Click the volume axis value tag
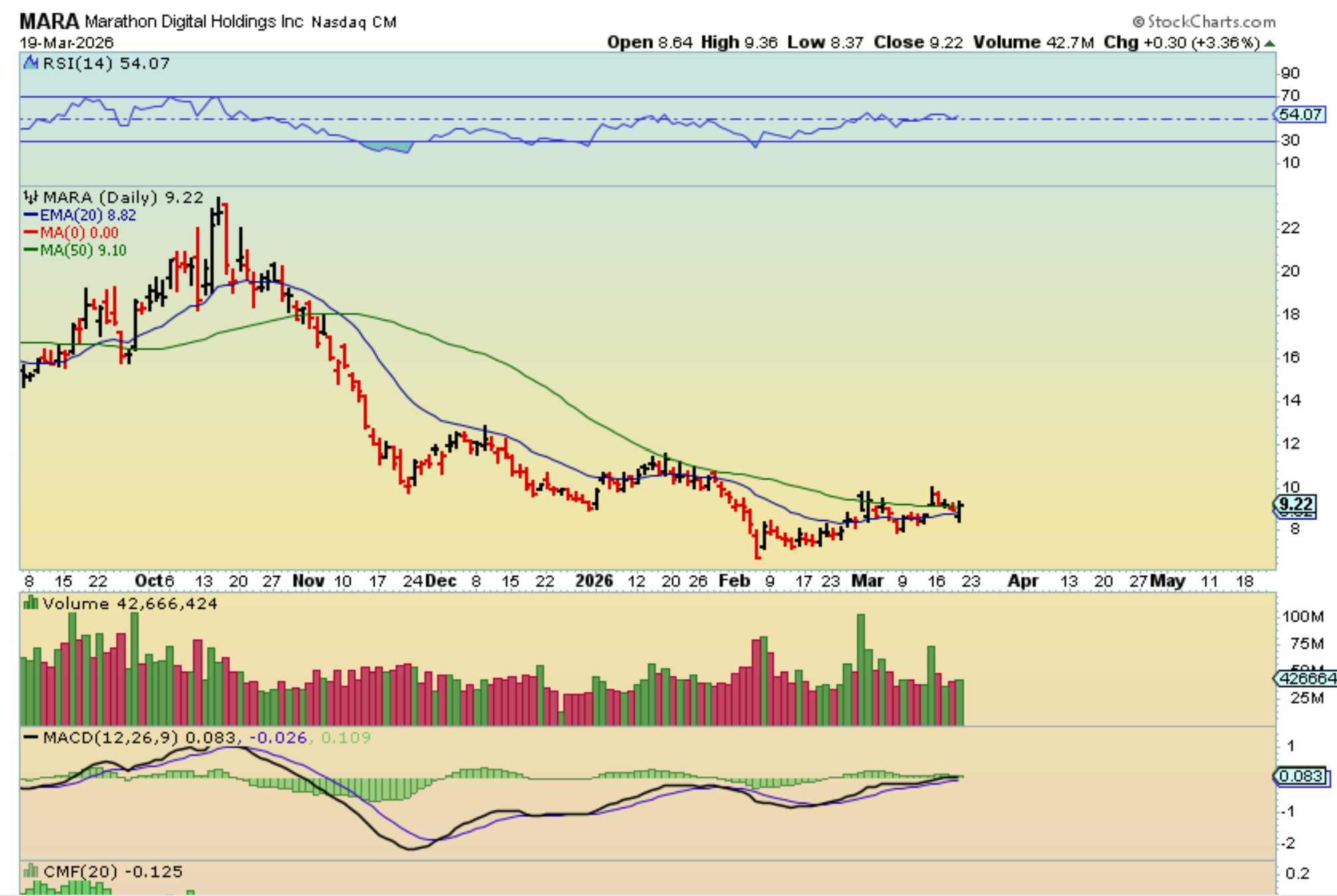 [1306, 678]
